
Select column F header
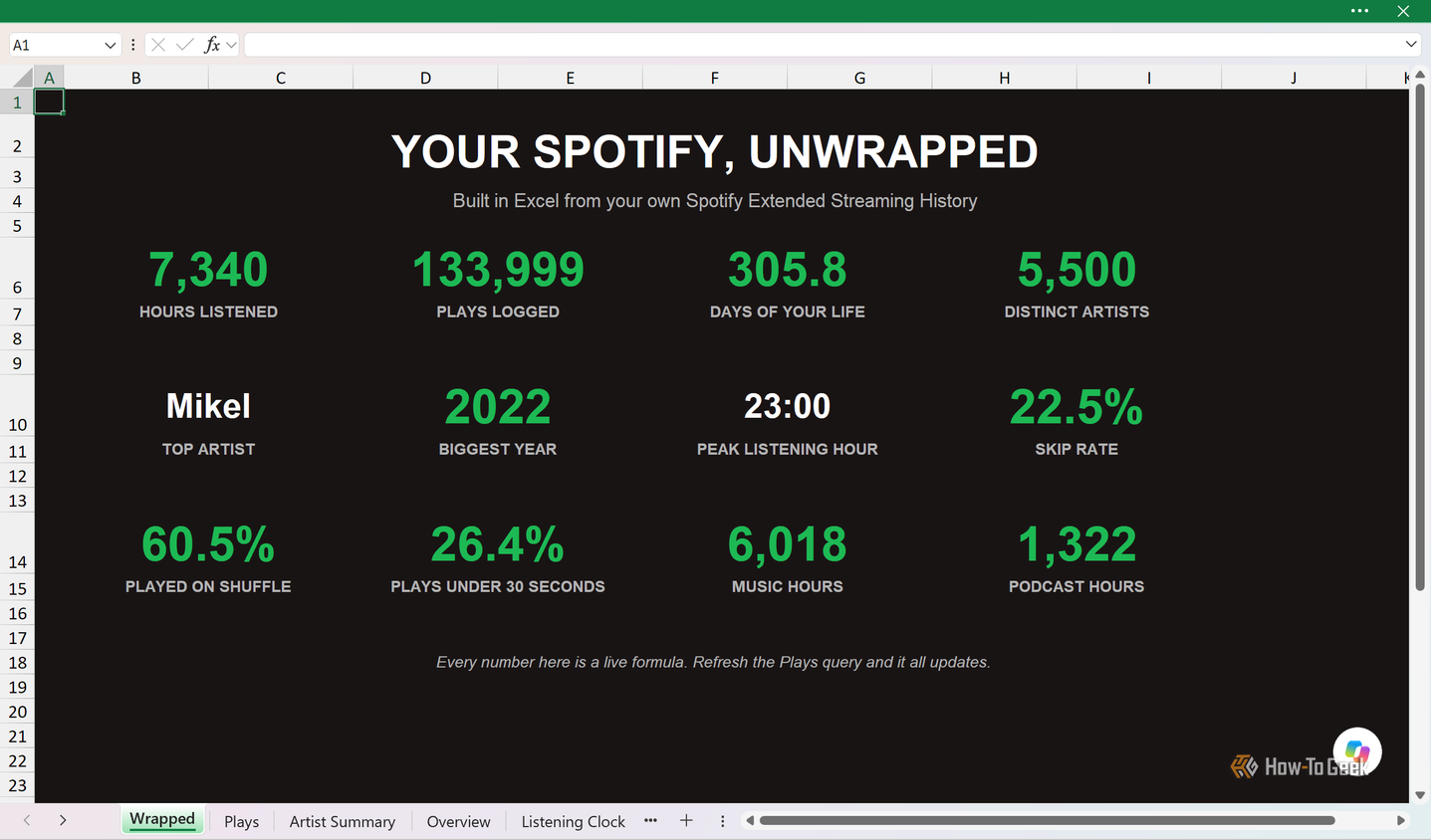[715, 78]
